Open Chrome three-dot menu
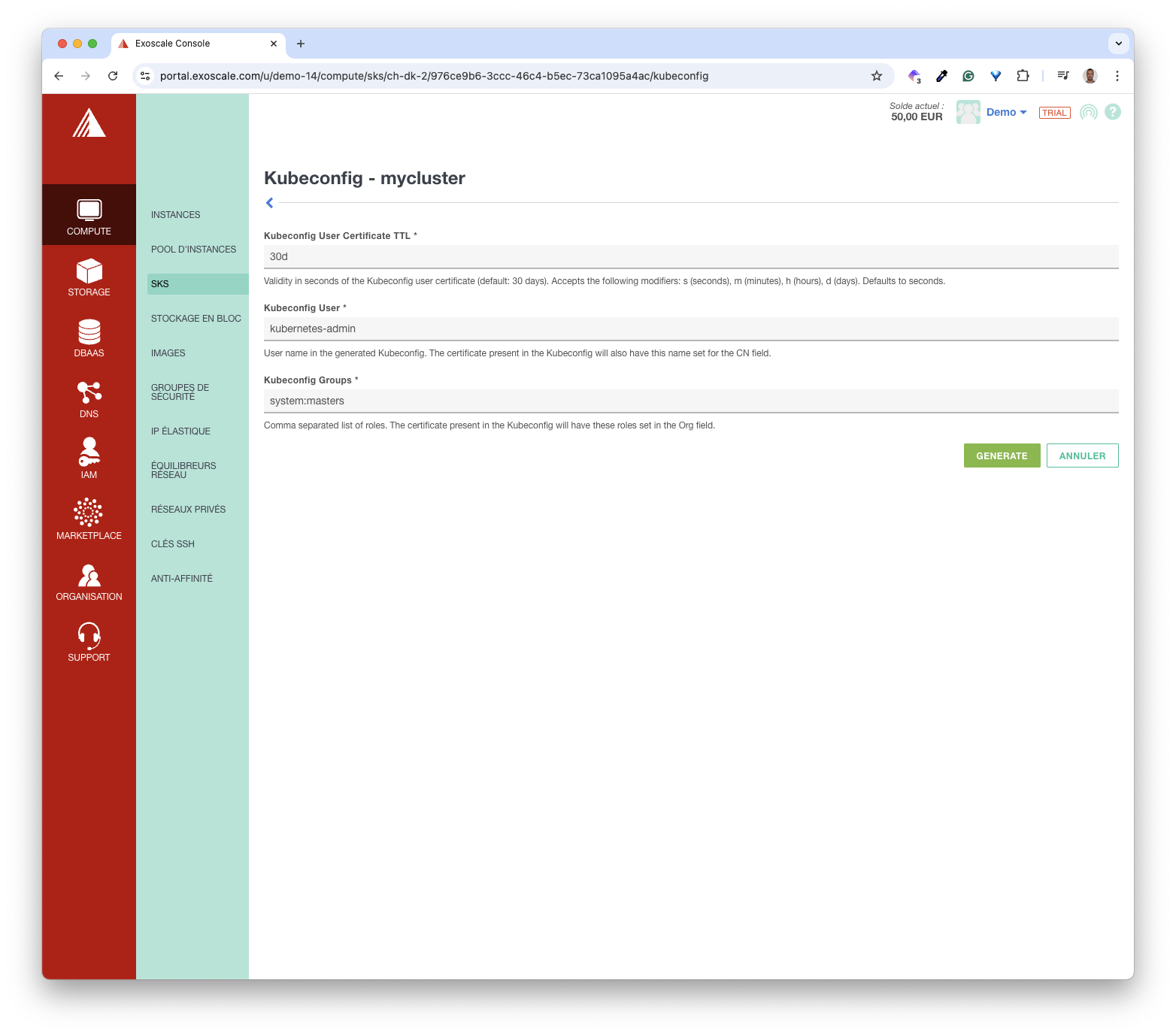Viewport: 1176px width, 1035px height. pos(1117,76)
